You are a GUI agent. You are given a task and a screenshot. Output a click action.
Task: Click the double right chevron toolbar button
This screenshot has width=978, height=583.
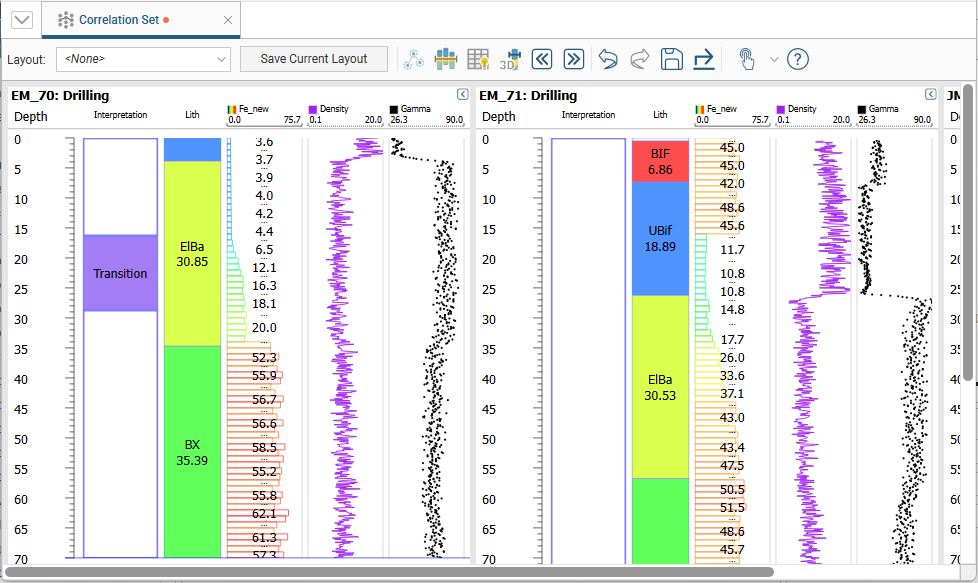573,59
